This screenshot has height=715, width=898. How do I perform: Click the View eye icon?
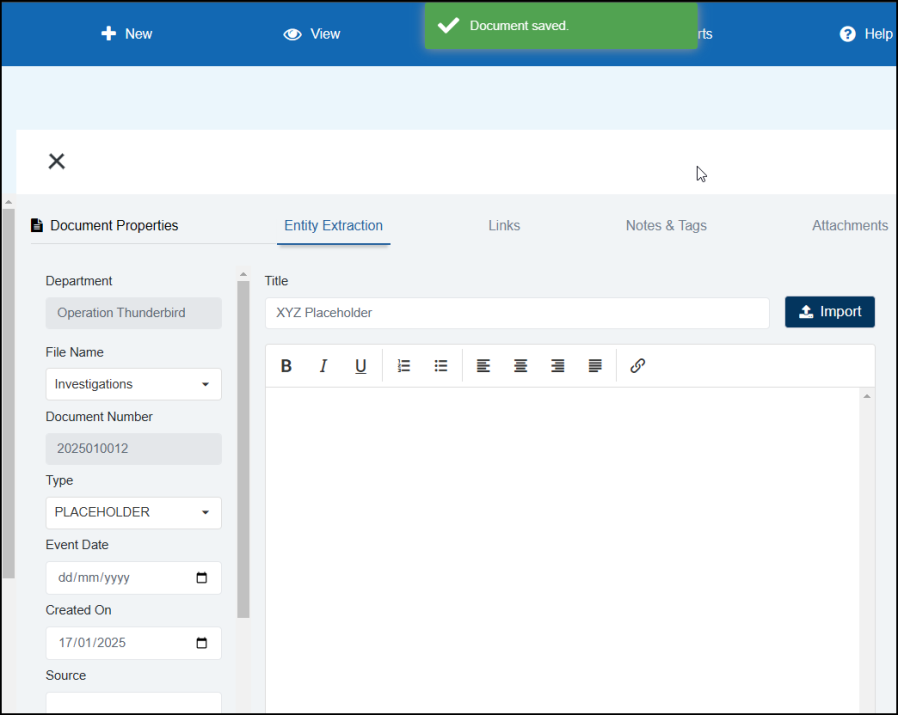pos(292,34)
